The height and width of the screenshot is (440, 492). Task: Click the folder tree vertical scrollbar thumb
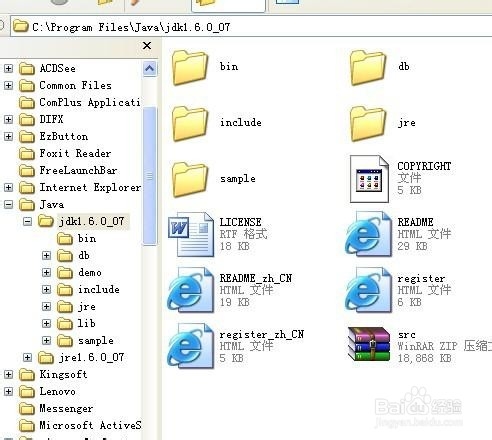coord(149,176)
